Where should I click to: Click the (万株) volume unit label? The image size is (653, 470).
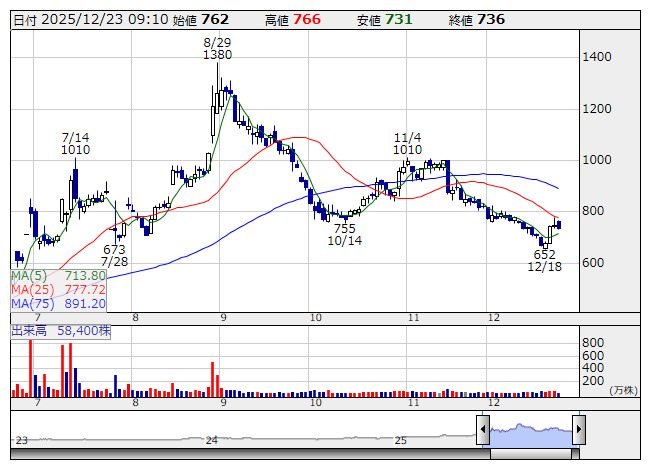pos(623,390)
